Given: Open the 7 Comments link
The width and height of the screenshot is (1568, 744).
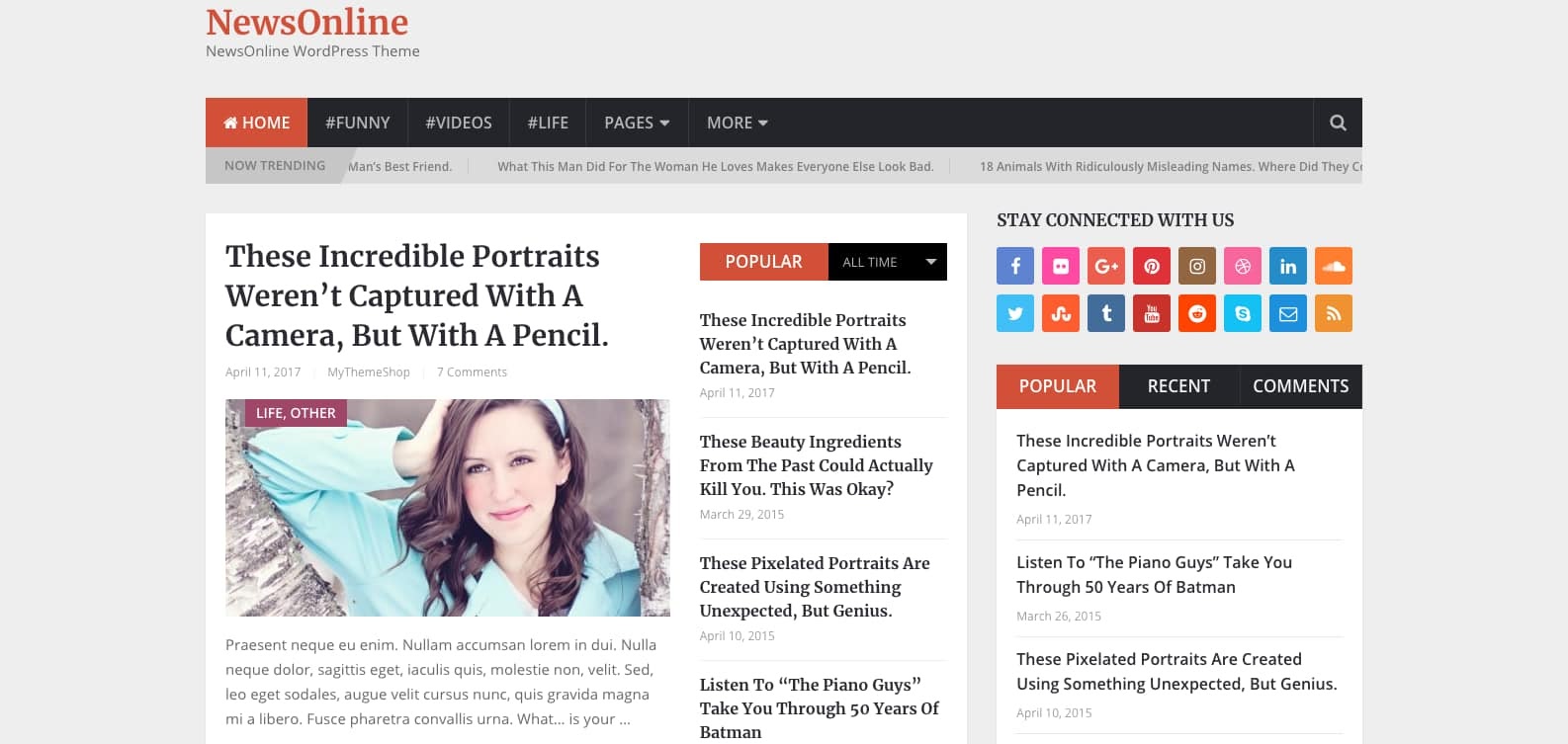Looking at the screenshot, I should click(472, 372).
